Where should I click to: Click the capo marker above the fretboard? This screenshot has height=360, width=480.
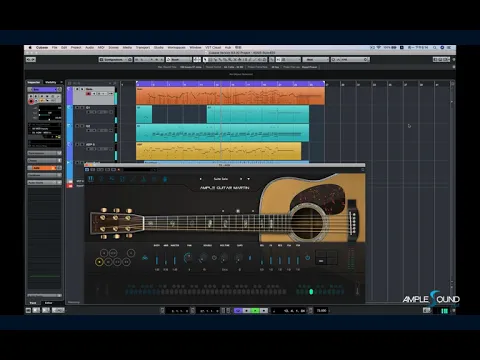[x=238, y=211]
